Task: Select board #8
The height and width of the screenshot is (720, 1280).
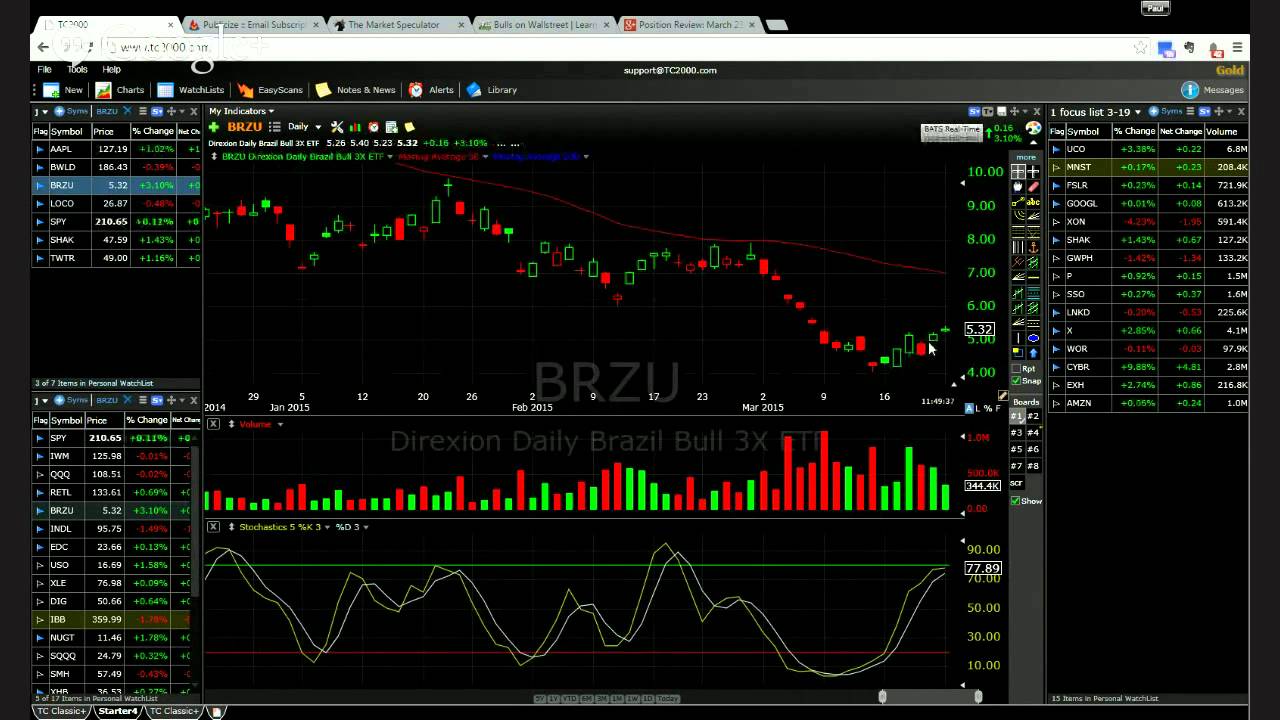Action: point(1033,466)
